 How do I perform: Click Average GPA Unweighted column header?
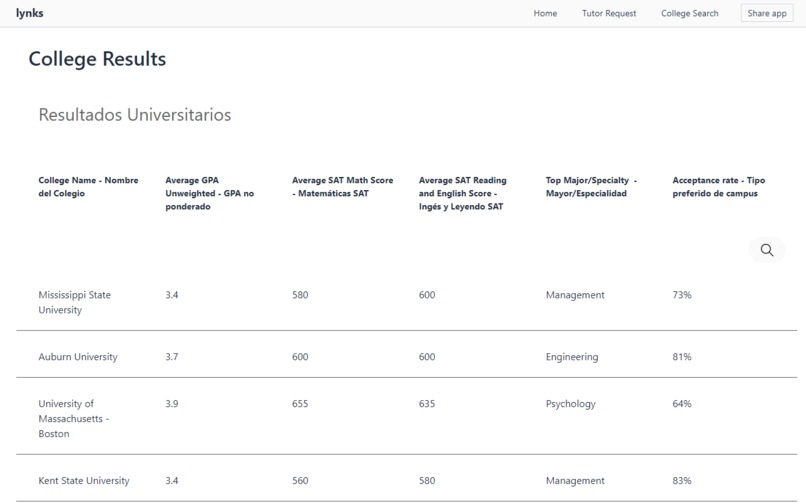(x=209, y=193)
